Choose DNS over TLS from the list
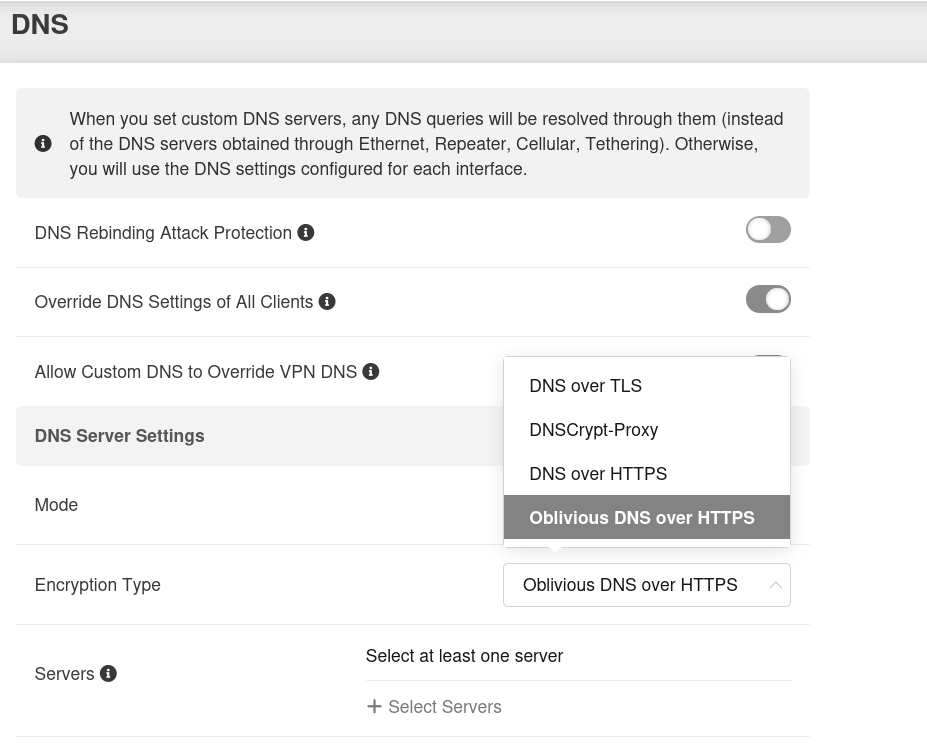The height and width of the screenshot is (751, 927). 586,386
